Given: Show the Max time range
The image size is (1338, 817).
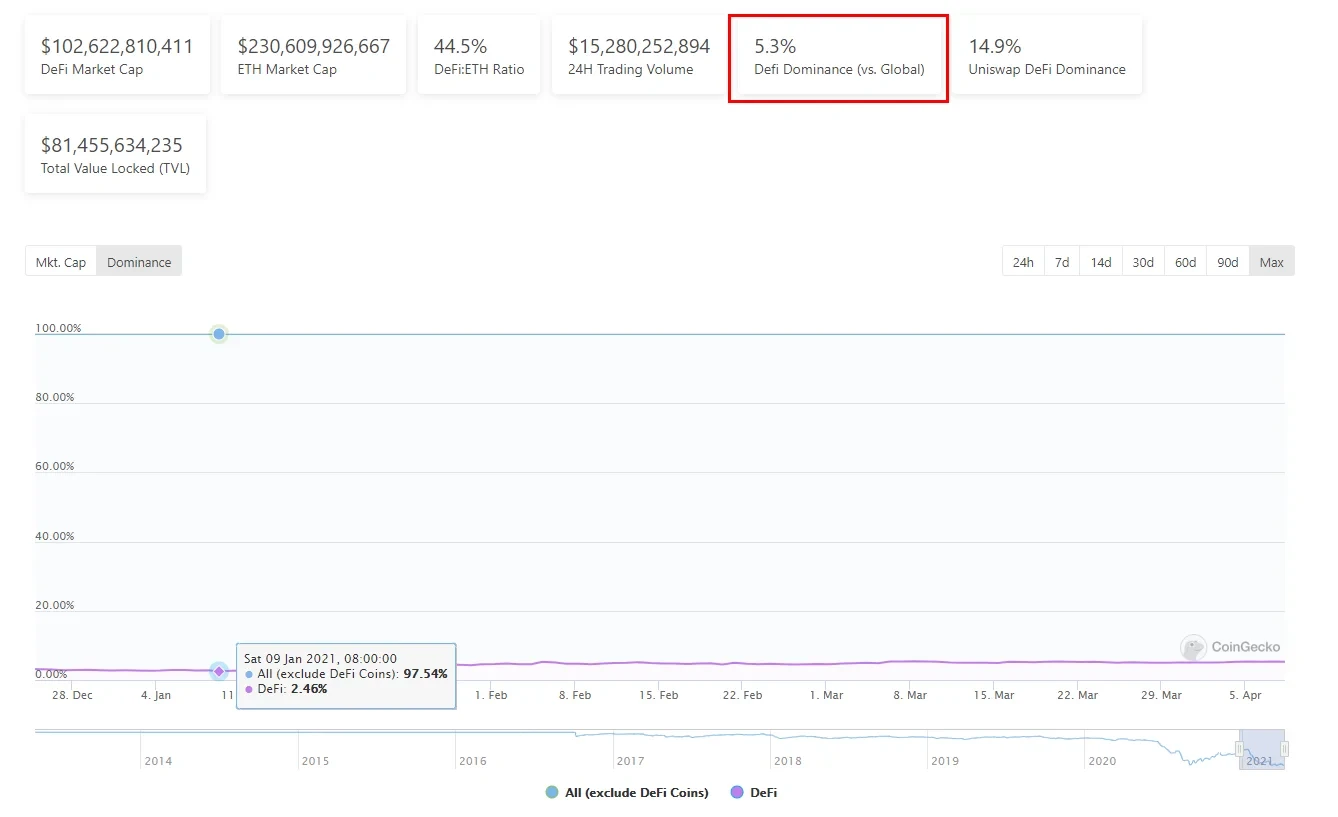Looking at the screenshot, I should point(1271,262).
